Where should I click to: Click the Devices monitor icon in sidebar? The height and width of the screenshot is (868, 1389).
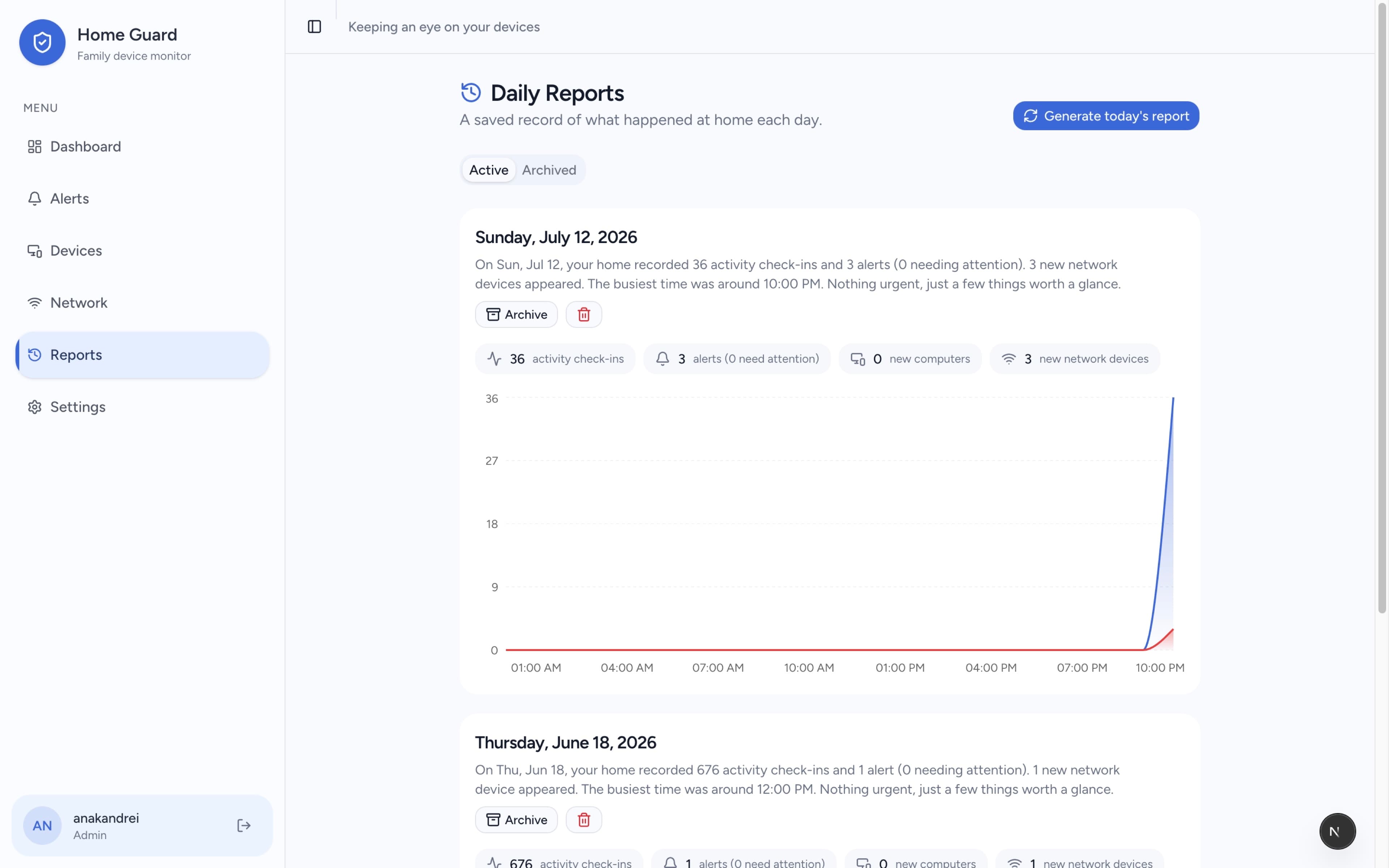pyautogui.click(x=34, y=251)
